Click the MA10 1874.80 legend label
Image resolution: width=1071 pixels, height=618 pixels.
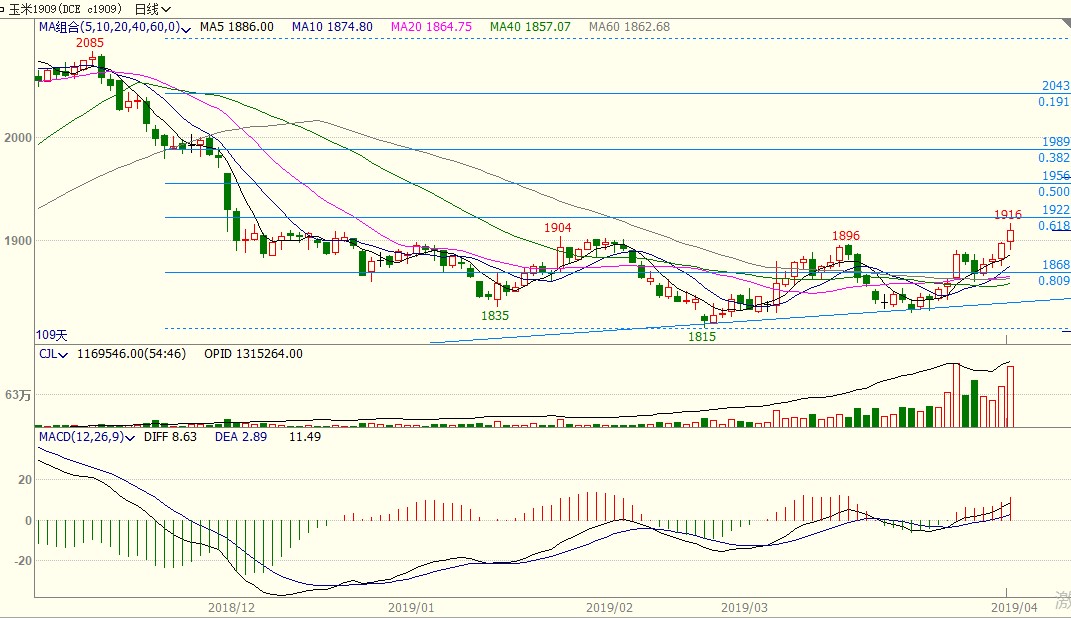point(333,27)
